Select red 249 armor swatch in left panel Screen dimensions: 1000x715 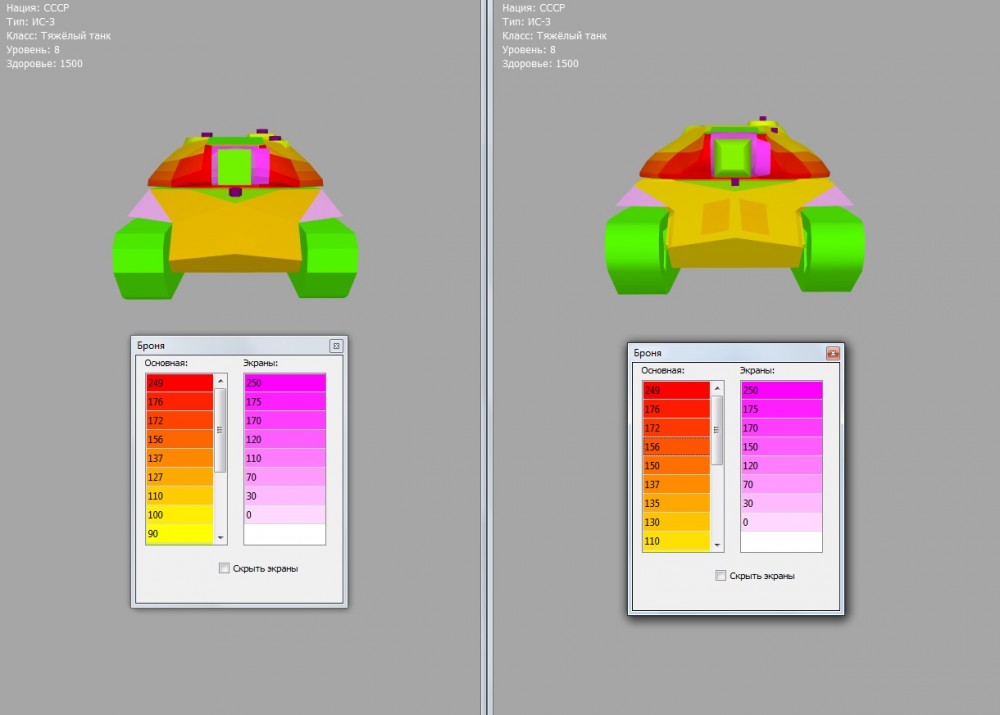[x=180, y=383]
